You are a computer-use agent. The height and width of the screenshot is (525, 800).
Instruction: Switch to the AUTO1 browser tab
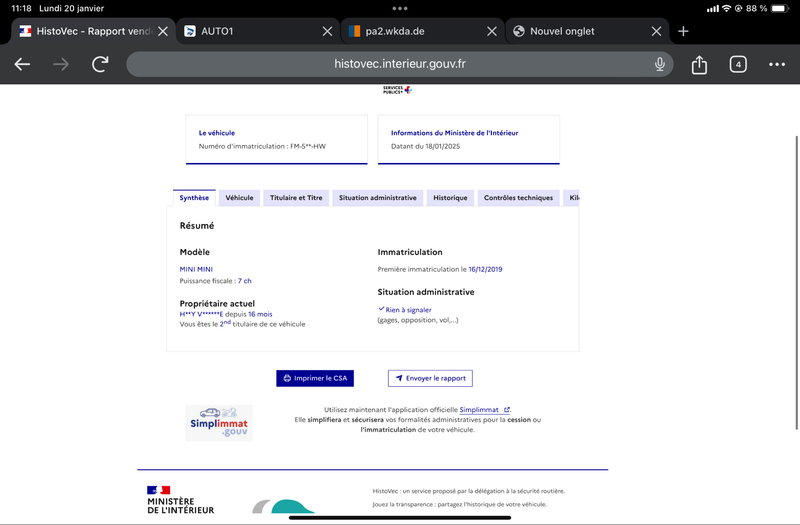click(259, 31)
